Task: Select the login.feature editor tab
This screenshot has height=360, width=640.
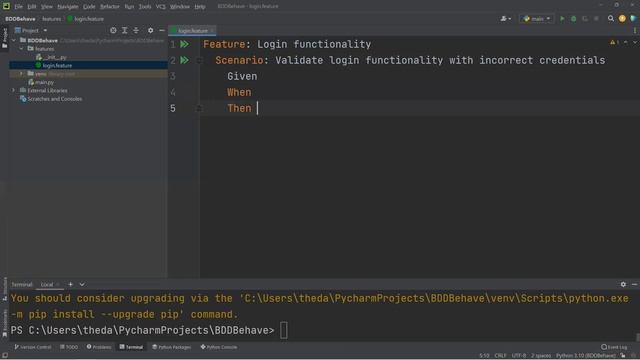Action: [x=193, y=31]
